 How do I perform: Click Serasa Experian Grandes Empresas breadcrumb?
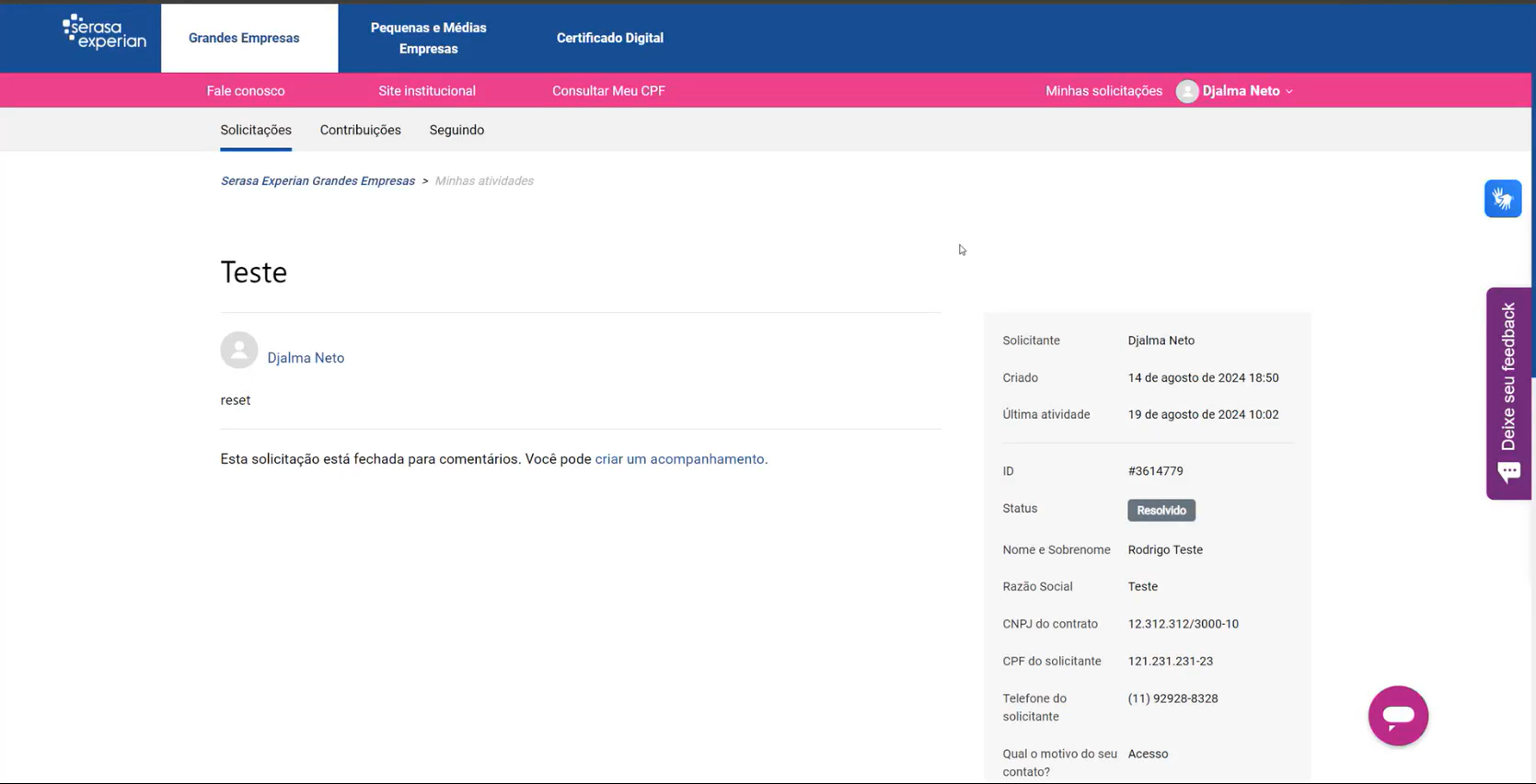point(318,181)
